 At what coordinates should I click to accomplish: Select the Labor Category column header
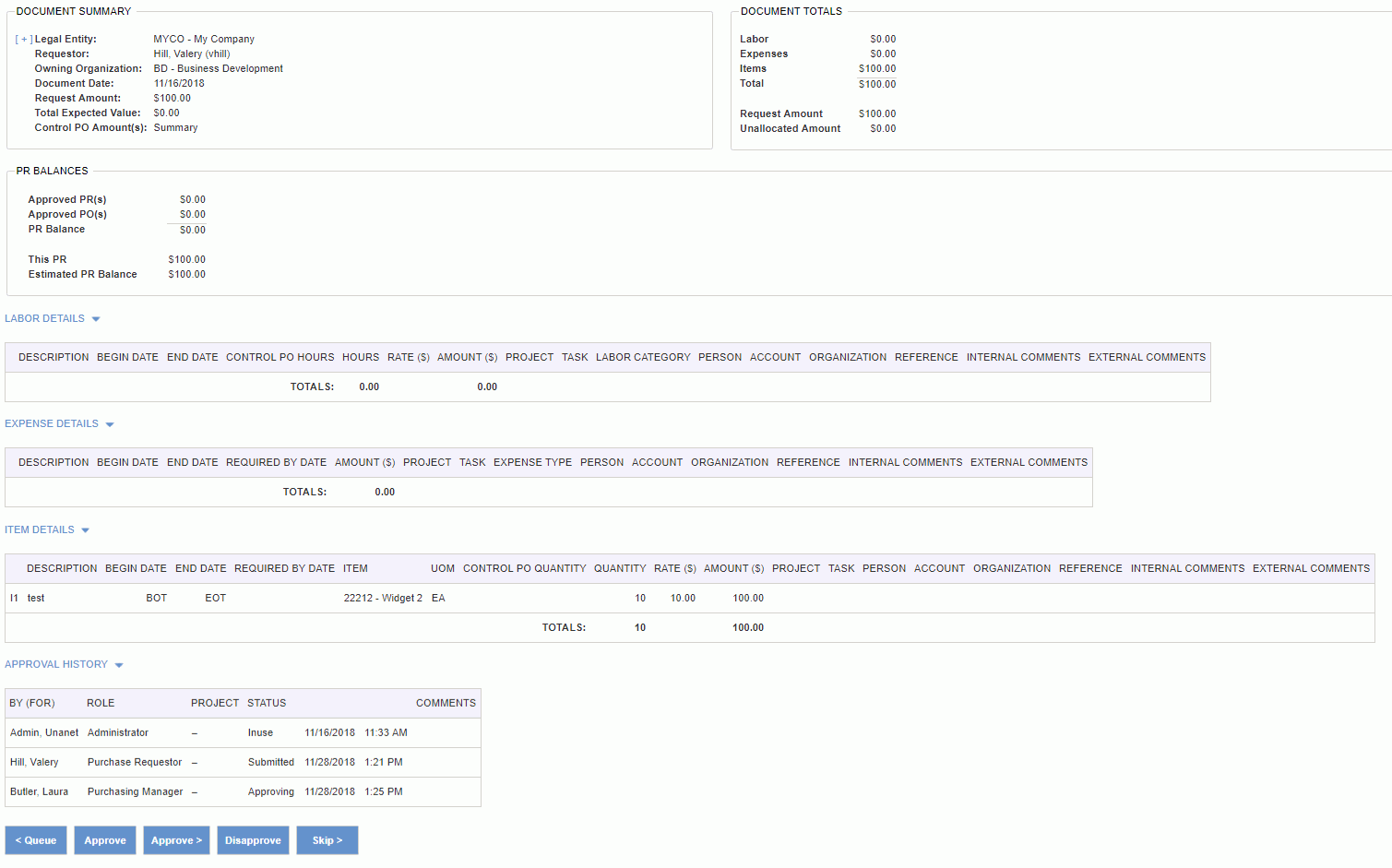click(x=643, y=358)
